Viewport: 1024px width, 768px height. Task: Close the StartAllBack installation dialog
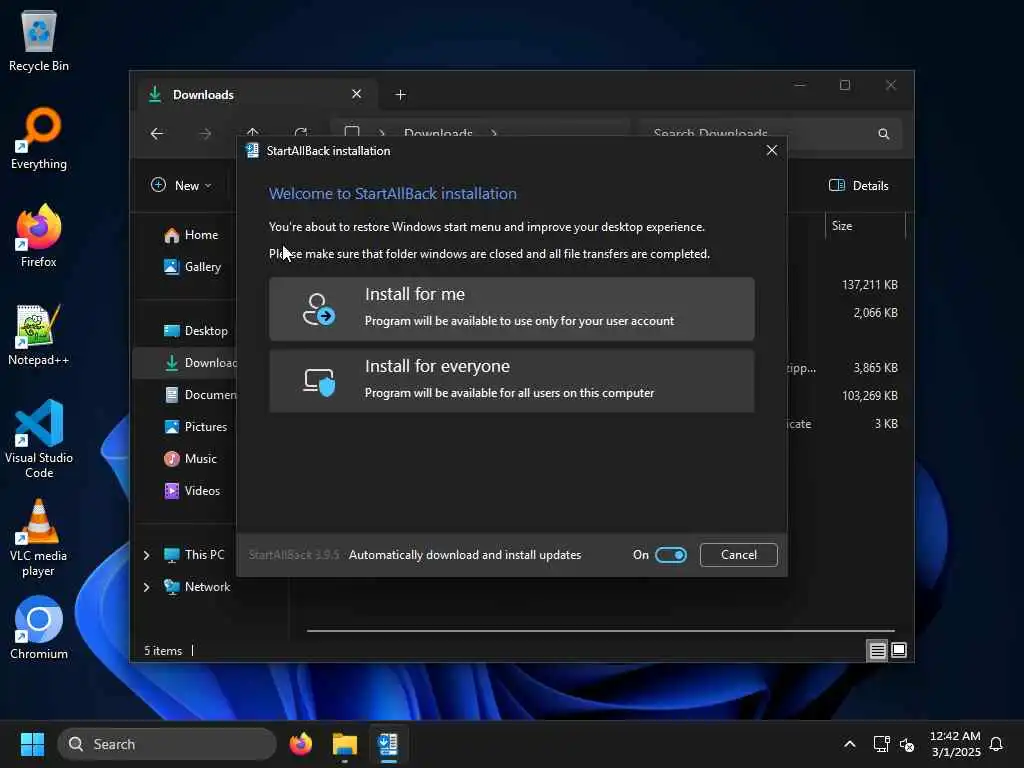(771, 150)
